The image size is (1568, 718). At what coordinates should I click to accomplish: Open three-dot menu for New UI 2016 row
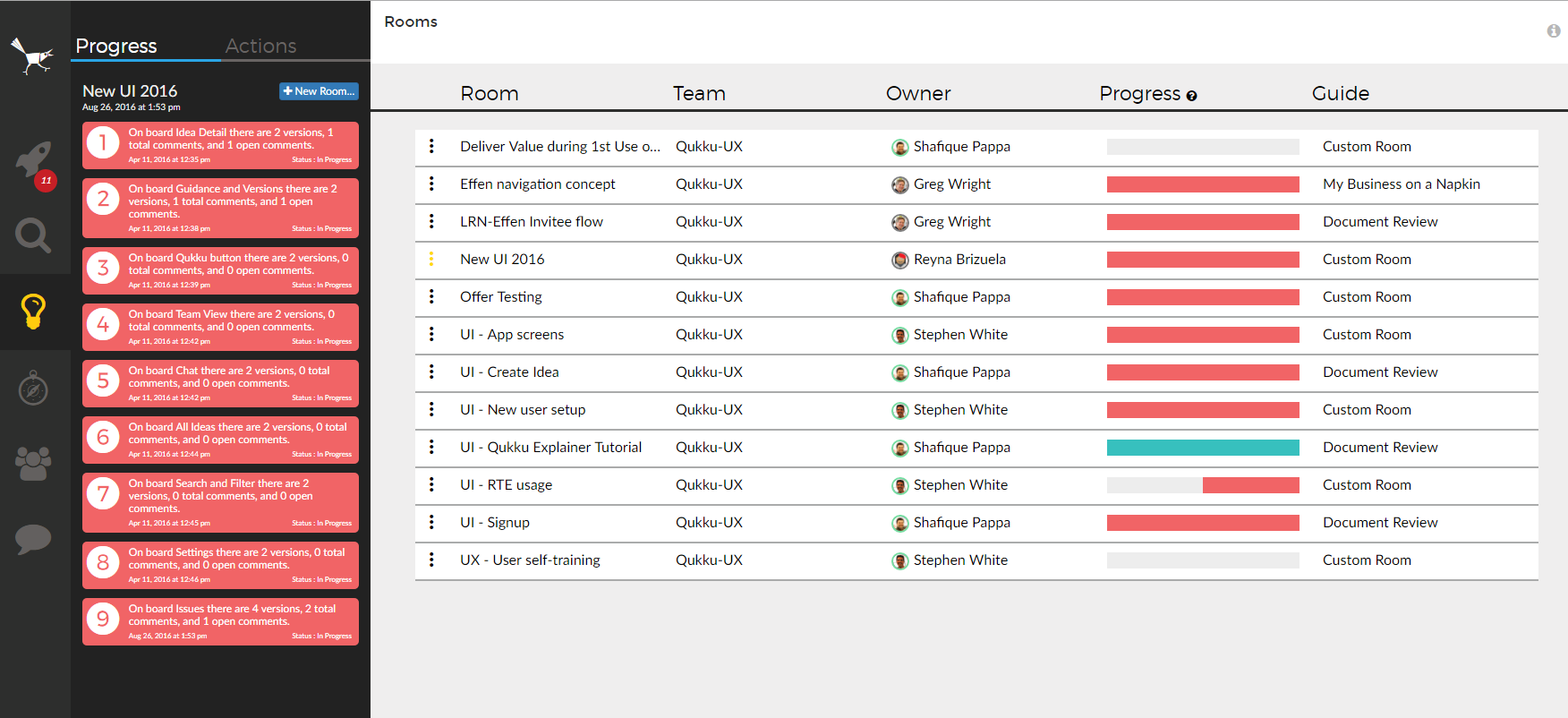[431, 259]
